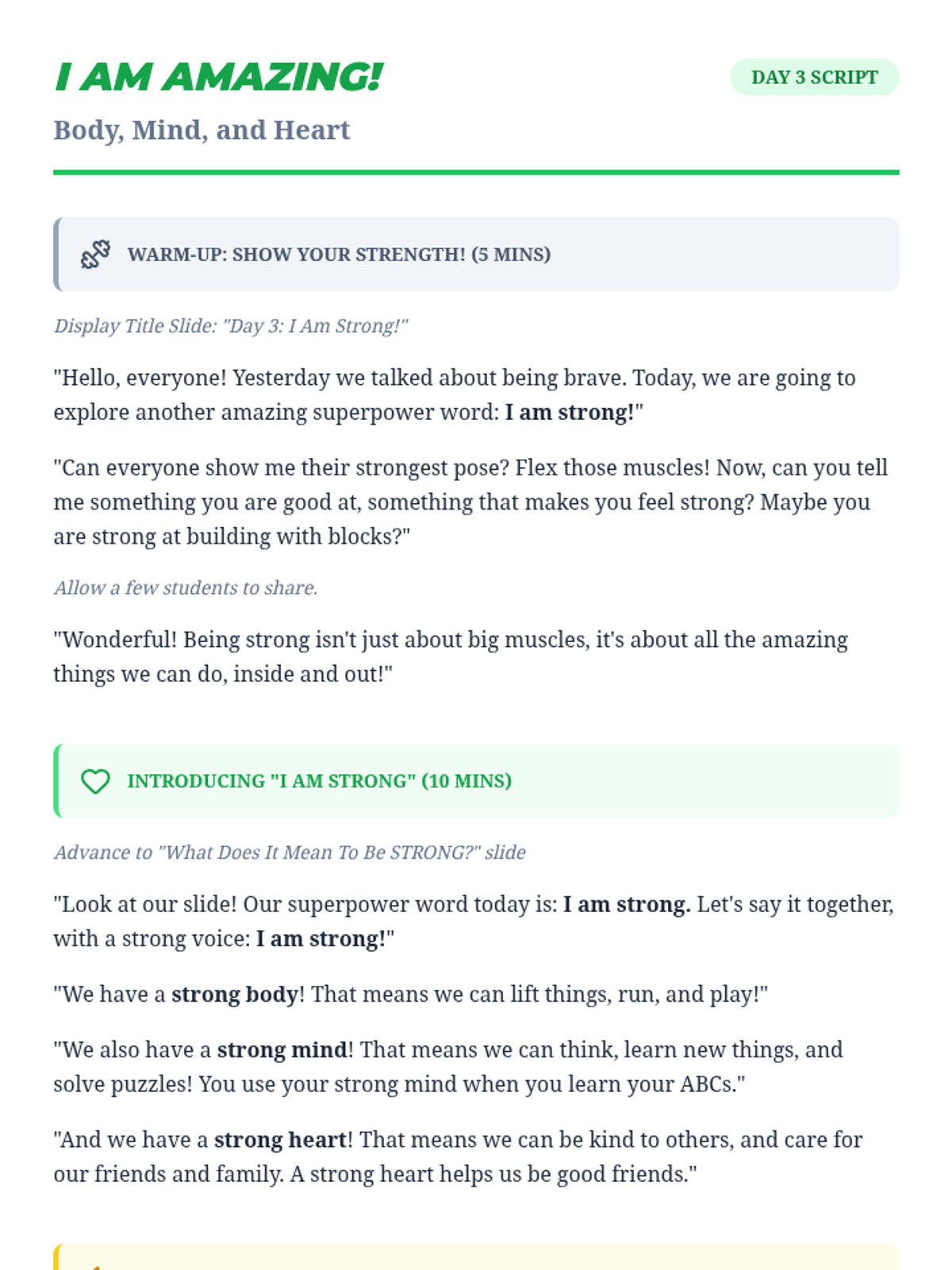The height and width of the screenshot is (1270, 952).
Task: Click the DAY 3 SCRIPT badge
Action: tap(814, 77)
